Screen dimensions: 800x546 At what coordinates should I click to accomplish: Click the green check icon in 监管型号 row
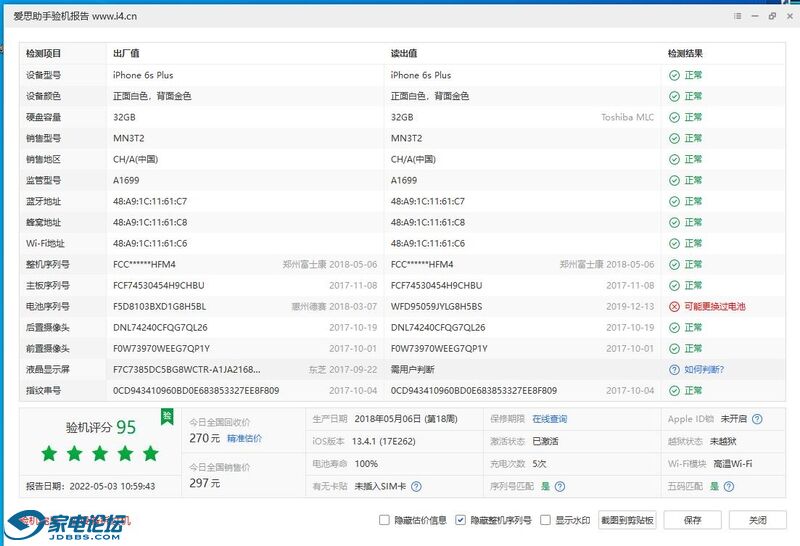(x=674, y=180)
